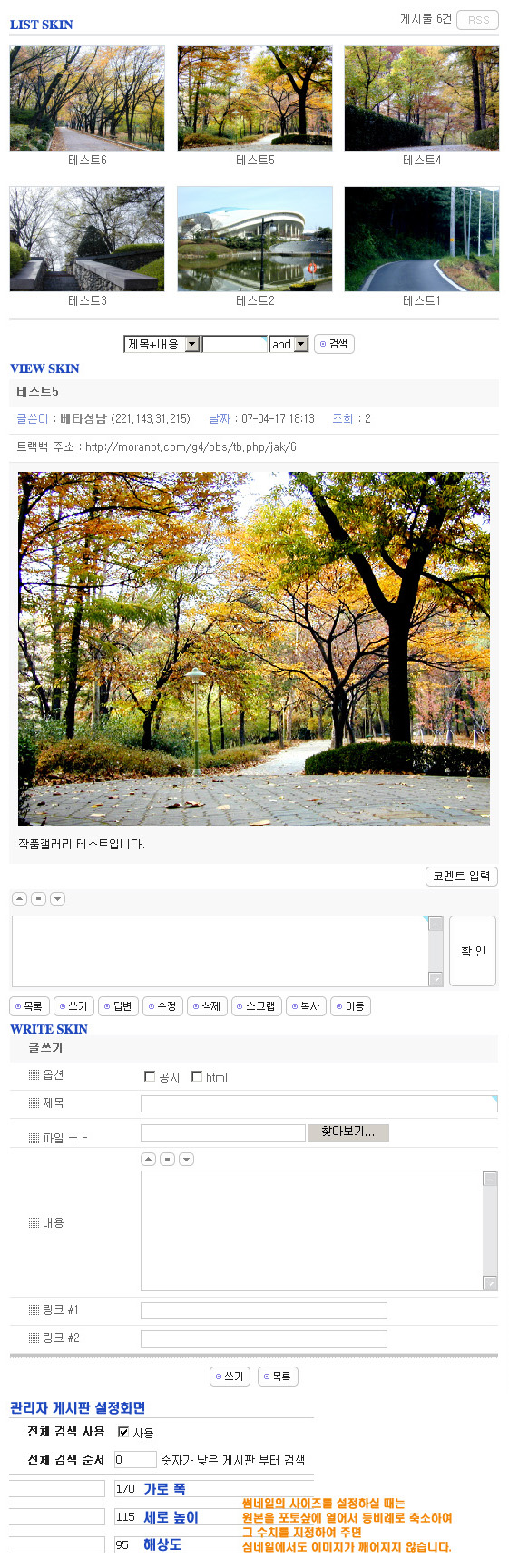
Task: Enlarge content textarea with down-arrow icon
Action: [186, 1159]
